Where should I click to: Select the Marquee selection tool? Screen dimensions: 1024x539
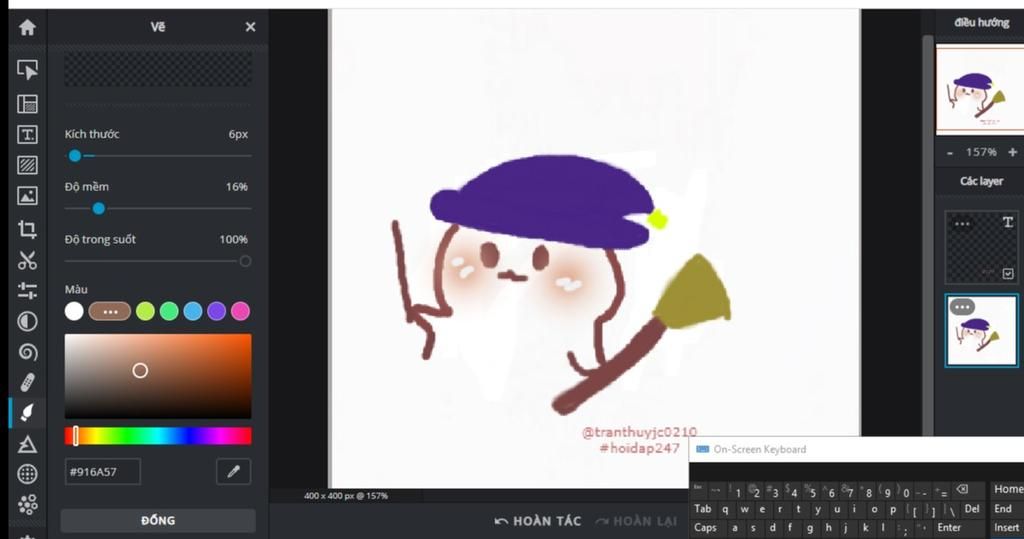coord(27,104)
